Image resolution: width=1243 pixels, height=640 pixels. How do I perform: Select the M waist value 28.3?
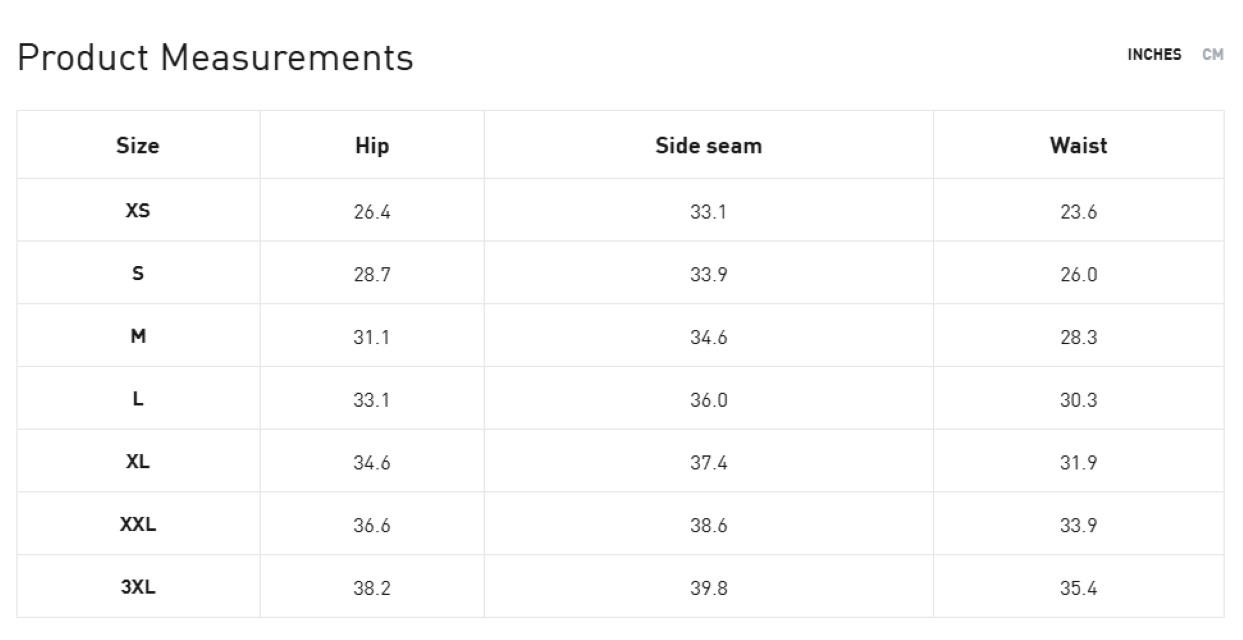1078,338
